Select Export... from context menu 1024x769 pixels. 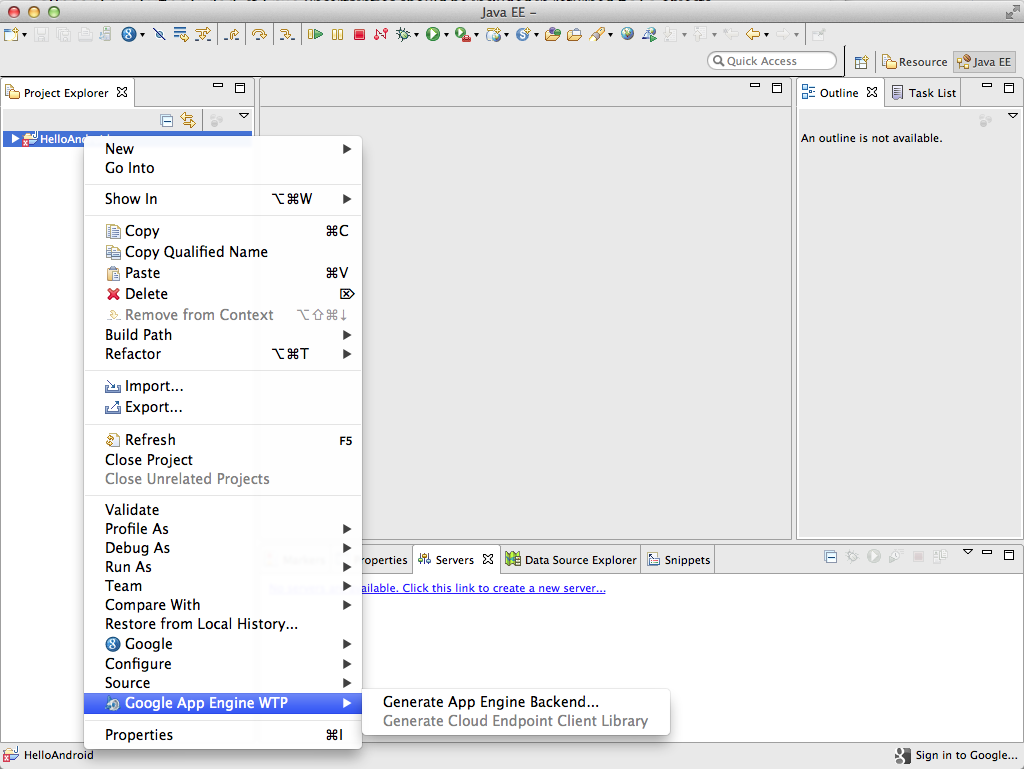223,407
